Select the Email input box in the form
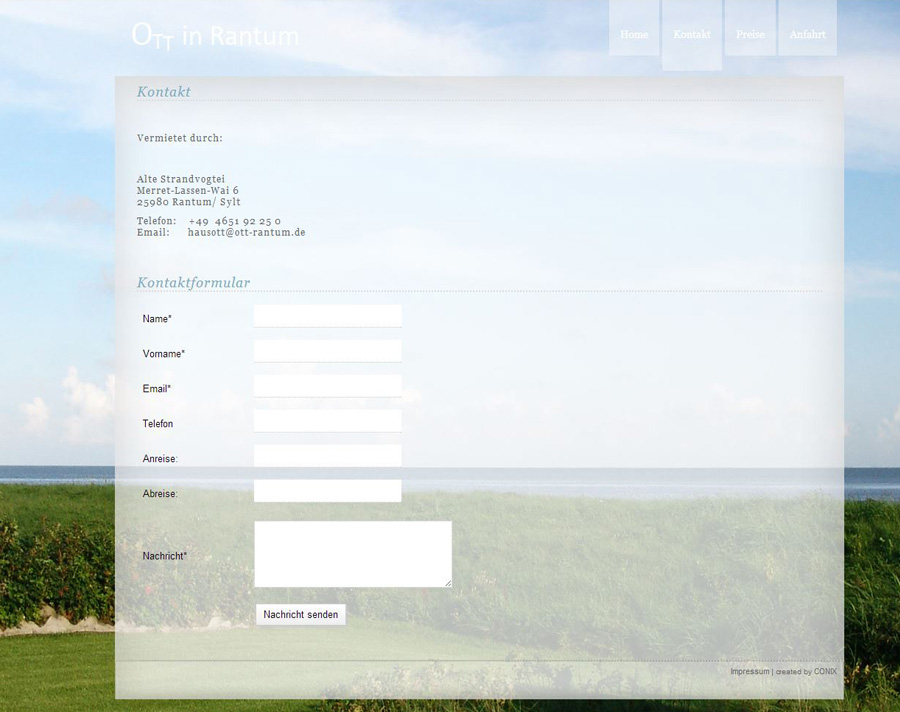Image resolution: width=900 pixels, height=712 pixels. click(327, 386)
